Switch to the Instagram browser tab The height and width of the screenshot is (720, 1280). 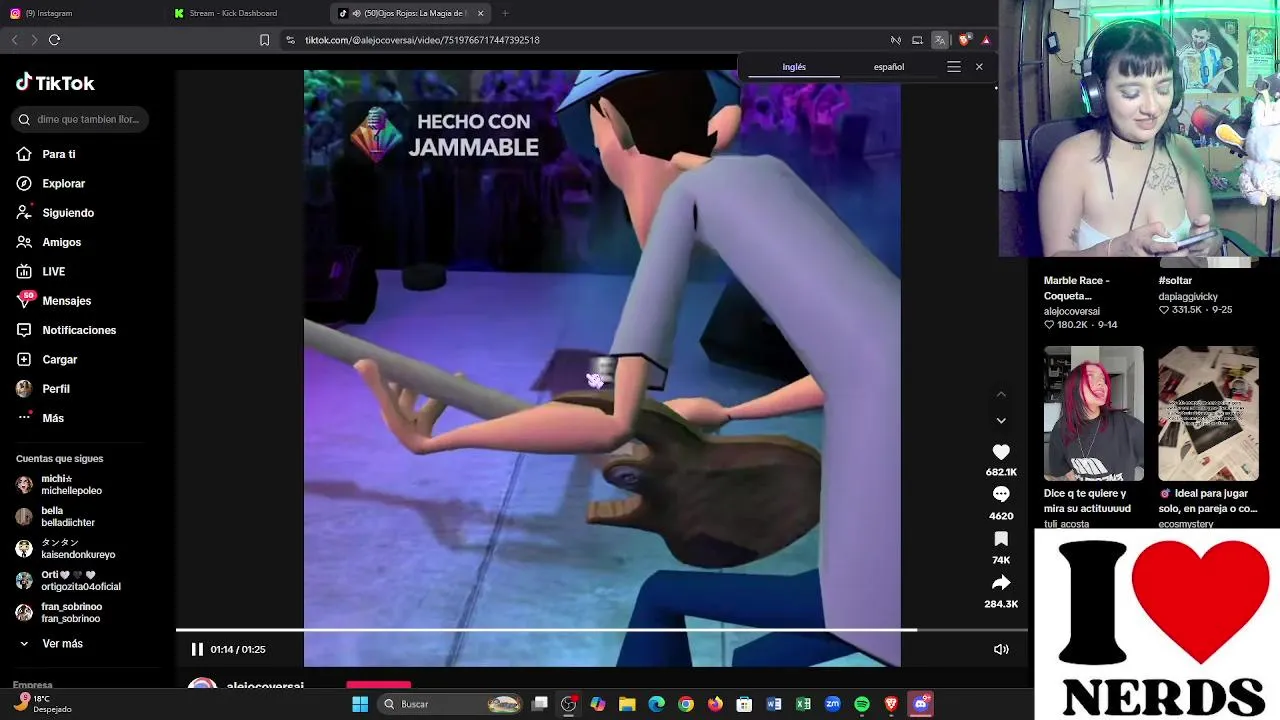[82, 13]
